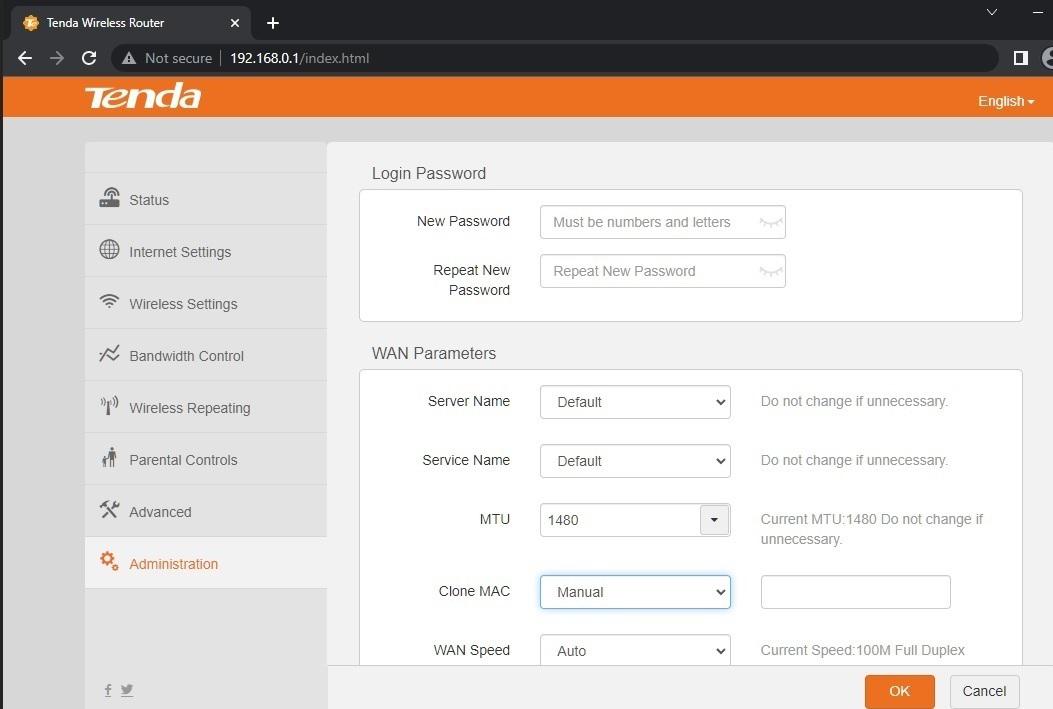Open a new browser tab
Viewport: 1053px width, 709px height.
click(273, 23)
